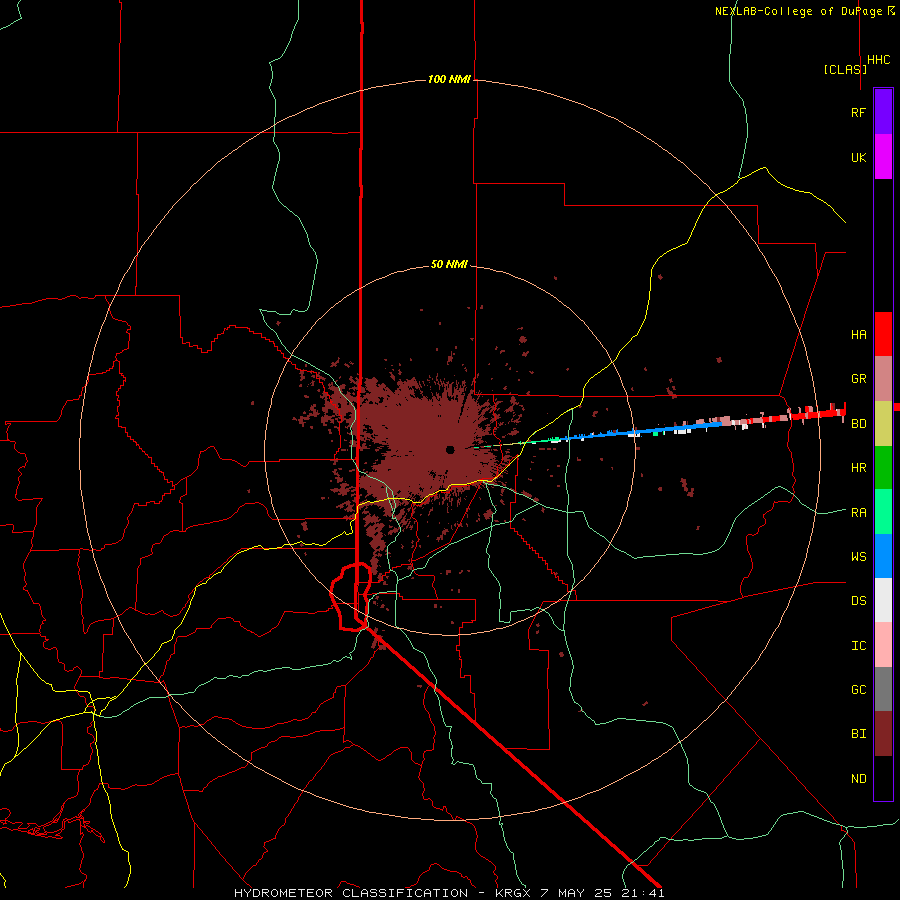Screen dimensions: 900x900
Task: Click the HYDROMETEOR CLASSIFICATION title text
Action: coord(351,893)
